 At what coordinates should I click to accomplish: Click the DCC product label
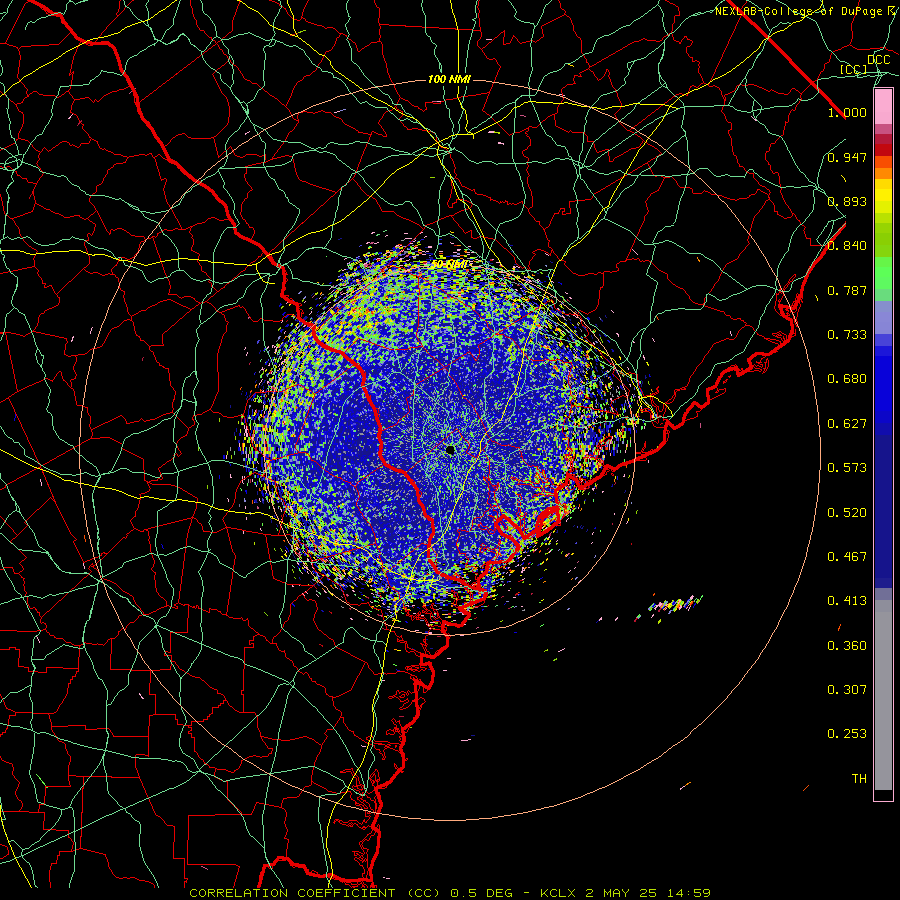tap(878, 60)
